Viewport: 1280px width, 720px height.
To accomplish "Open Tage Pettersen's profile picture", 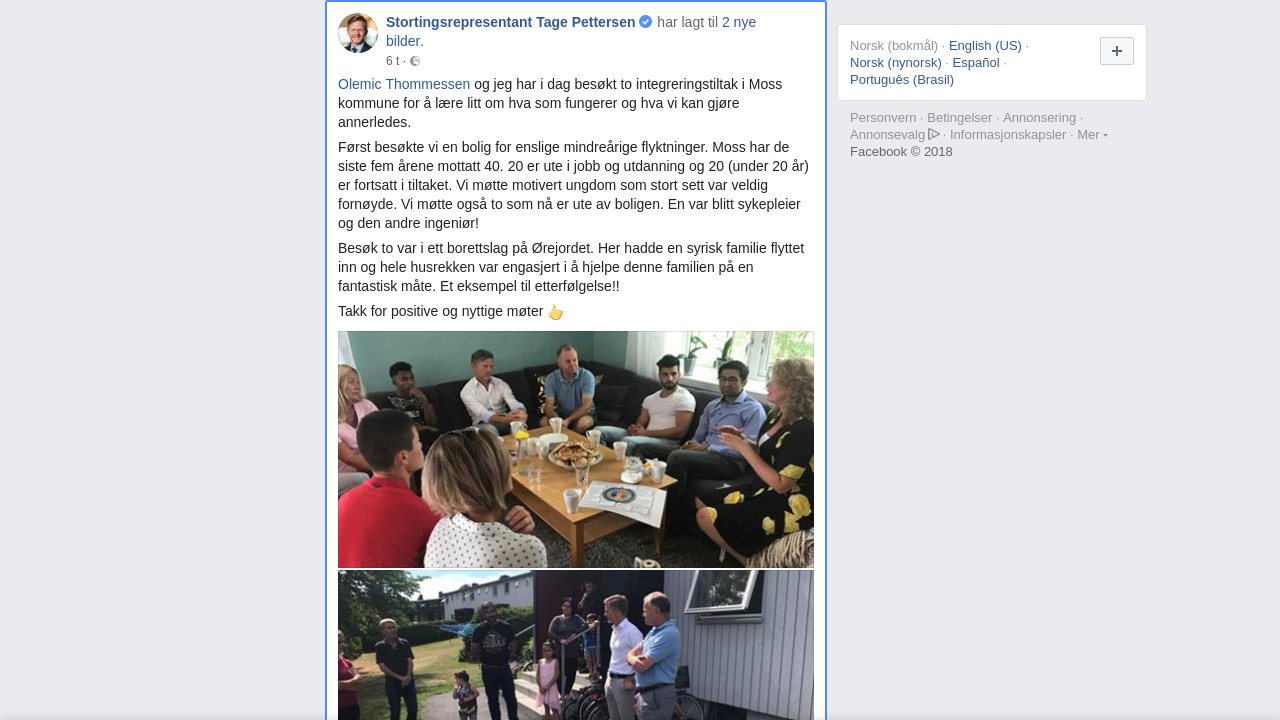I will [358, 33].
